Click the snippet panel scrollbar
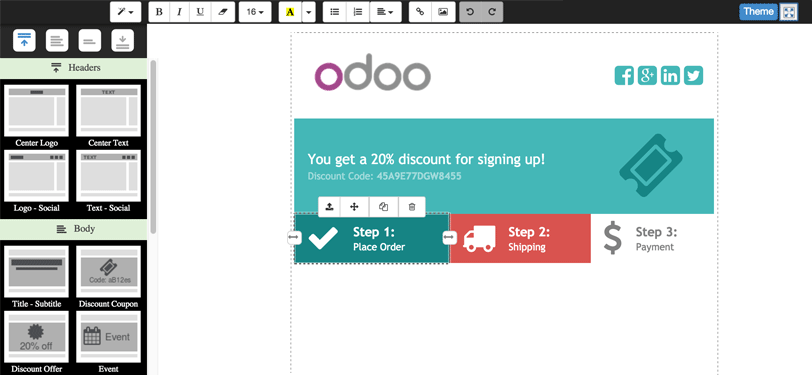The image size is (812, 375). click(x=153, y=147)
